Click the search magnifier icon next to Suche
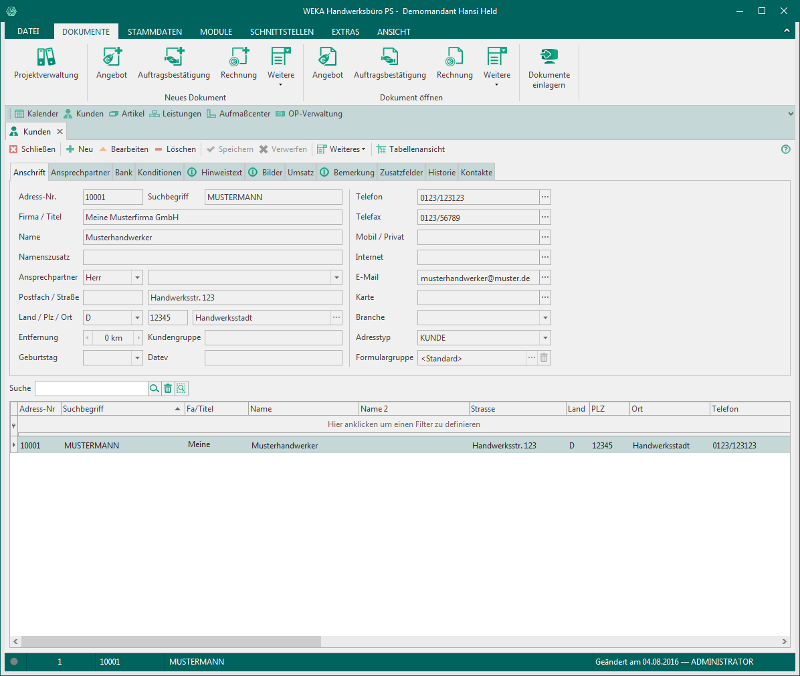 click(154, 388)
